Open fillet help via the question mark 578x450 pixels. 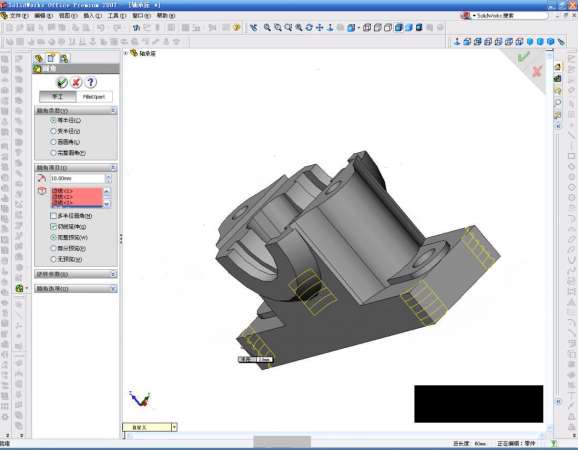[x=91, y=82]
